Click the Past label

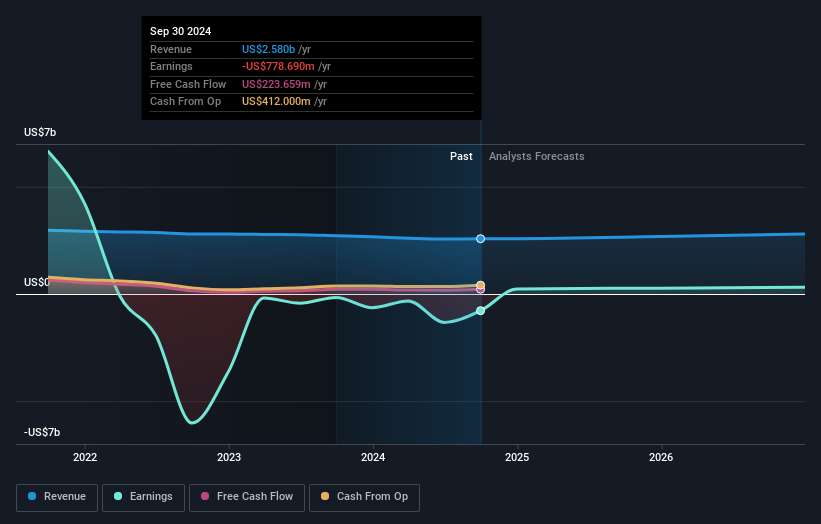click(461, 157)
